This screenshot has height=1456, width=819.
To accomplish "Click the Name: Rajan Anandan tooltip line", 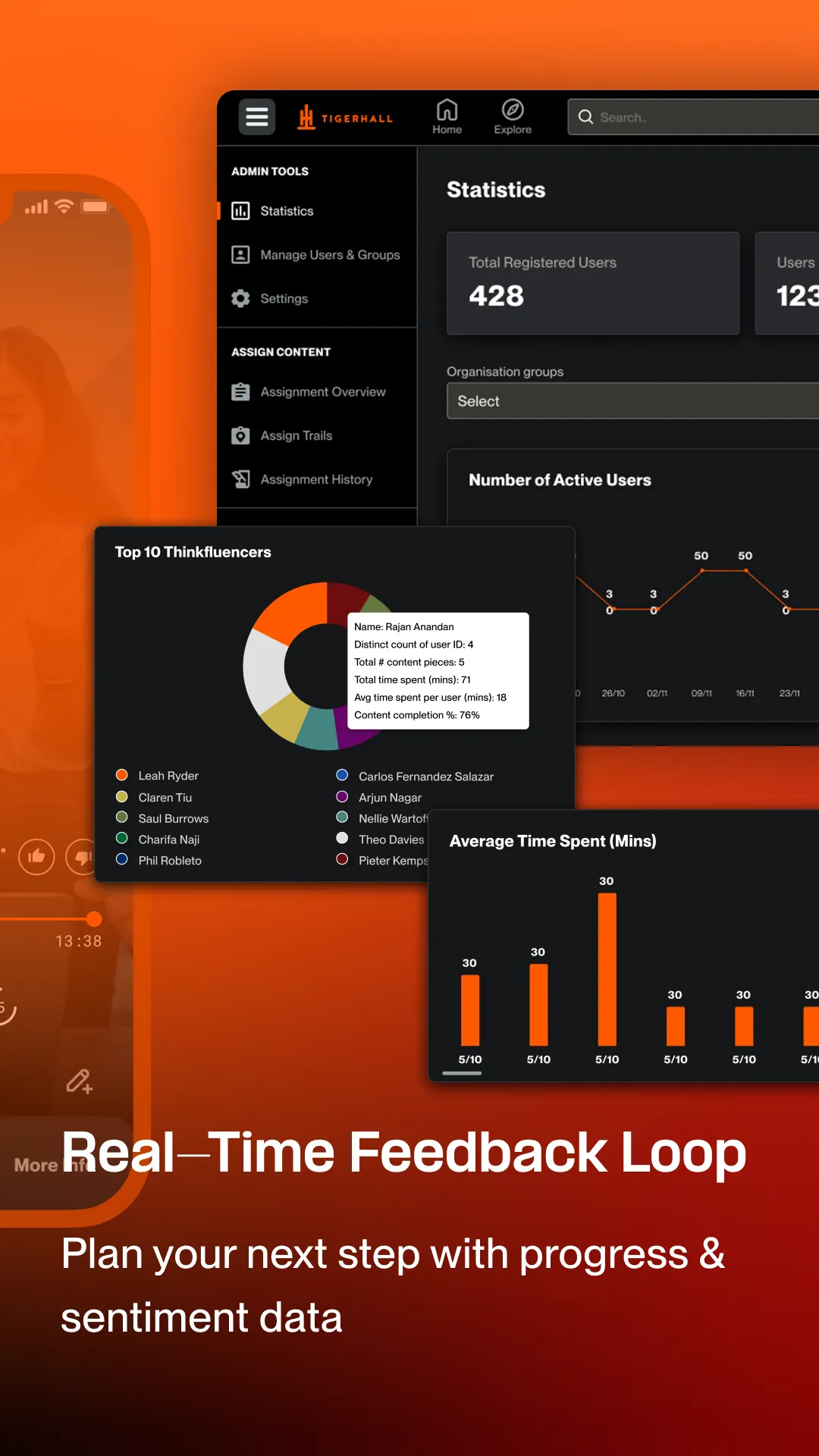I will click(x=404, y=627).
